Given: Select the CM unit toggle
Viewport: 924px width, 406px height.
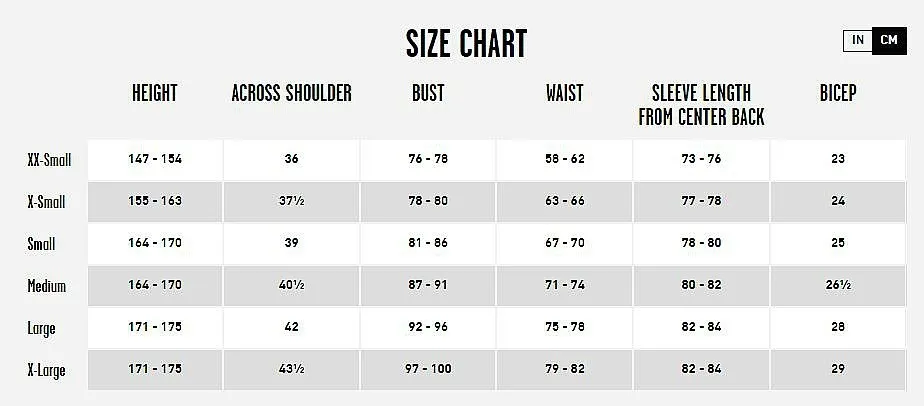Looking at the screenshot, I should click(889, 41).
